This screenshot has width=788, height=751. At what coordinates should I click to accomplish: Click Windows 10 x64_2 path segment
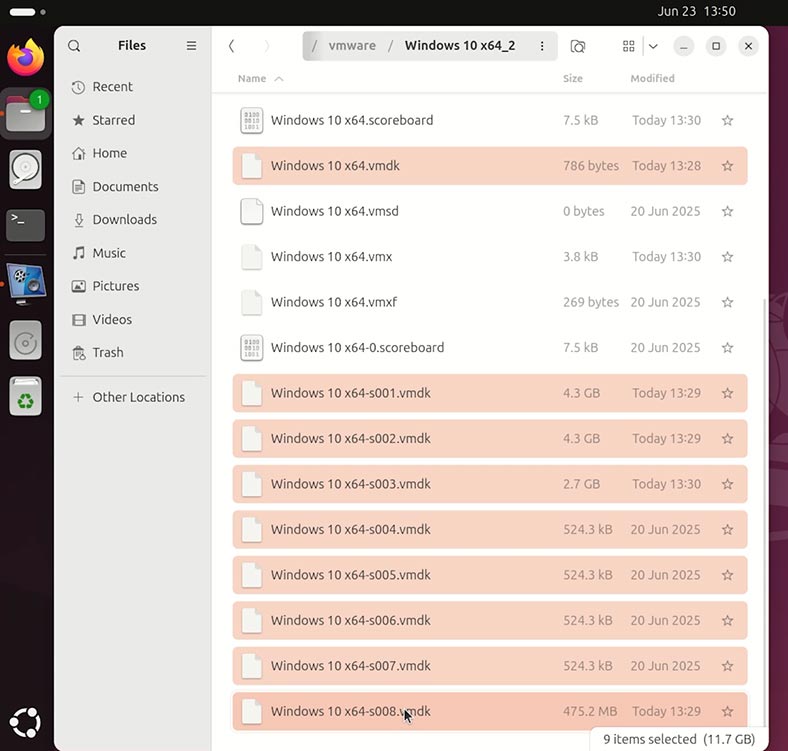pos(460,46)
